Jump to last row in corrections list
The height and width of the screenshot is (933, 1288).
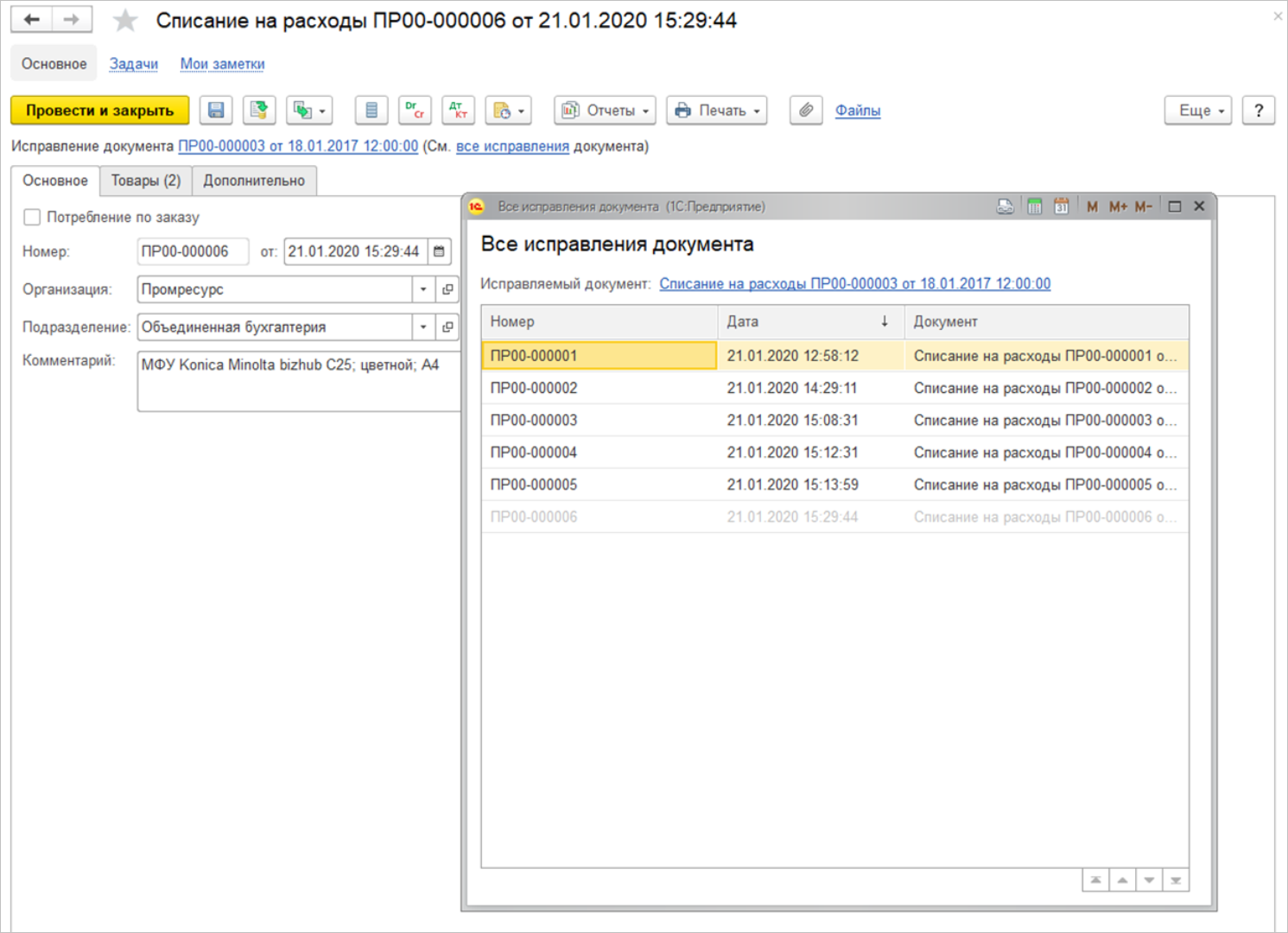[x=1176, y=879]
